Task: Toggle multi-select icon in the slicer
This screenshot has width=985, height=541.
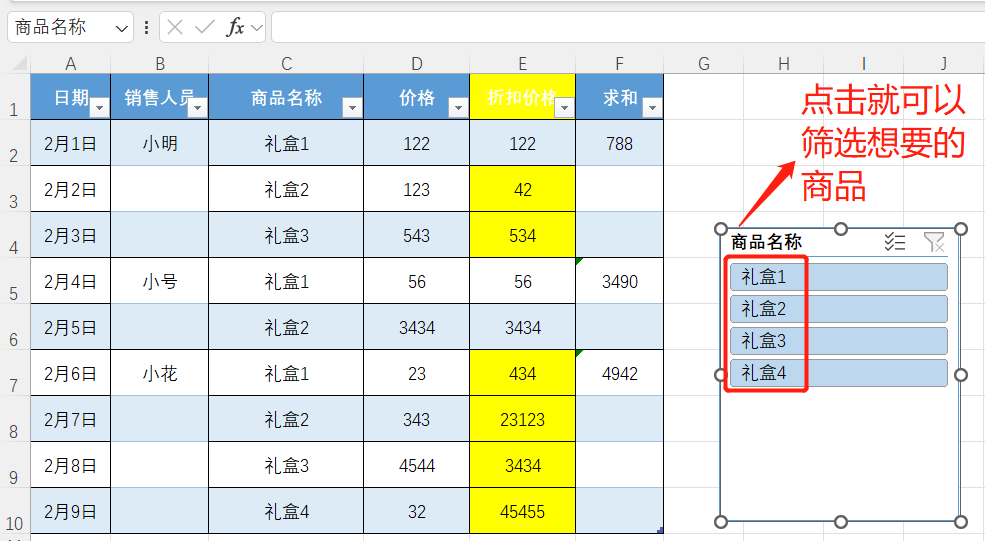Action: [x=895, y=242]
